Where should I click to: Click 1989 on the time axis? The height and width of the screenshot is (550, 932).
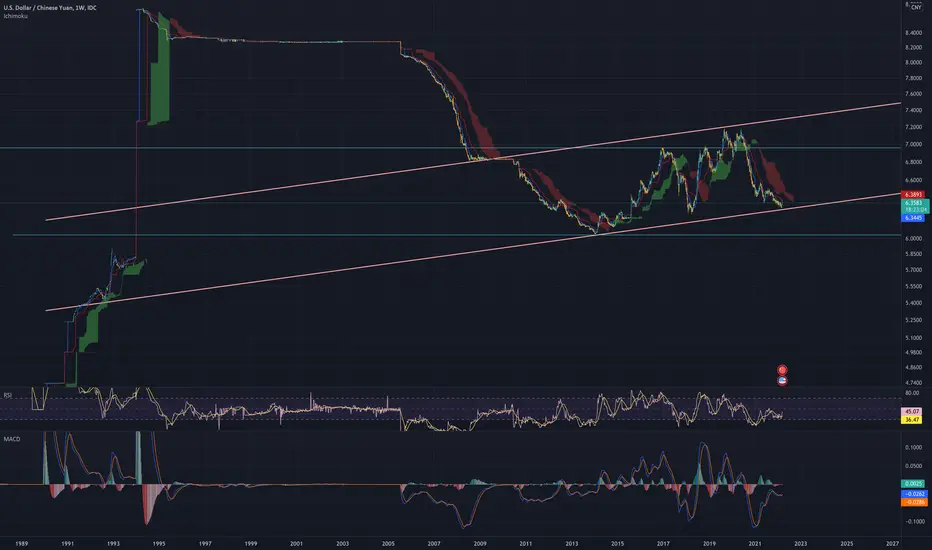(21, 543)
